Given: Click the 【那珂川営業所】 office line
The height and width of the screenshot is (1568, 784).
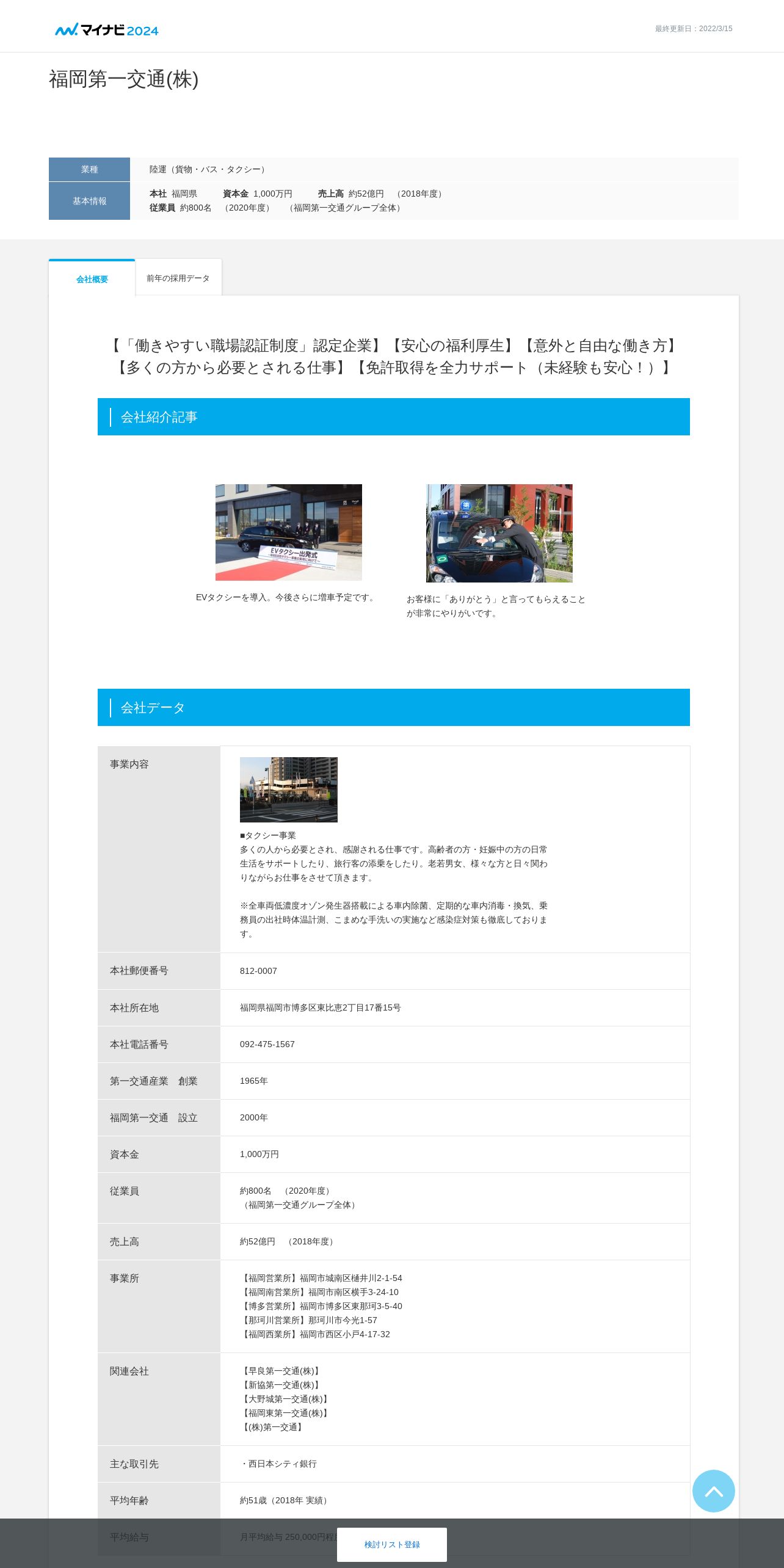Looking at the screenshot, I should pos(308,1320).
